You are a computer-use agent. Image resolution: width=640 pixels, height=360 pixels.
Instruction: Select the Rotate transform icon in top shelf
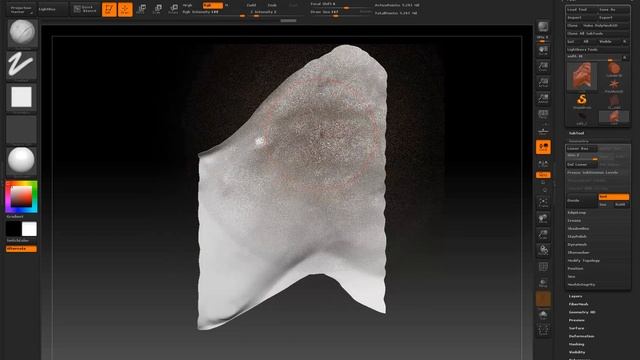[x=173, y=9]
